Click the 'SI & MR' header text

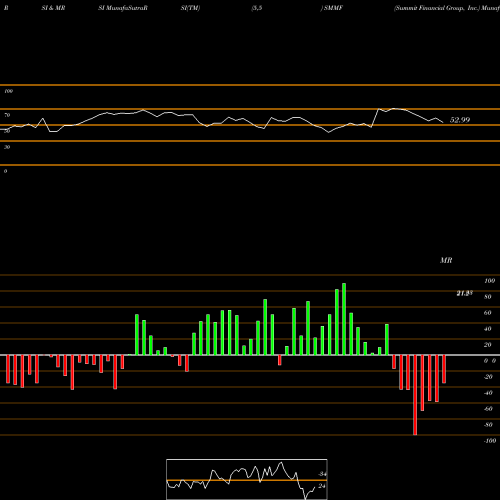pyautogui.click(x=53, y=8)
